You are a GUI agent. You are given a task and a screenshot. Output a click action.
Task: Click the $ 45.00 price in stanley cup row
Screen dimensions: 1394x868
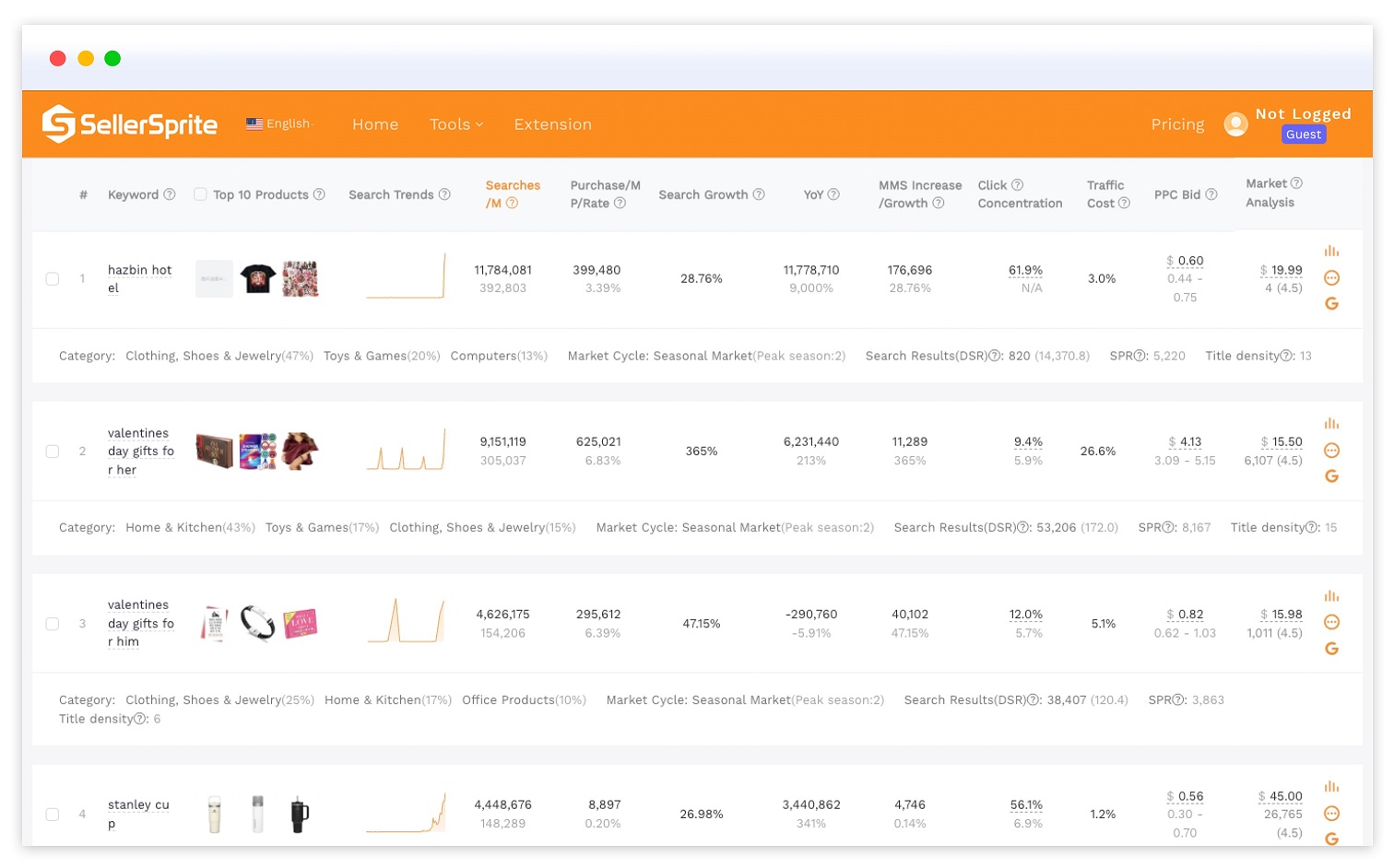click(1280, 796)
